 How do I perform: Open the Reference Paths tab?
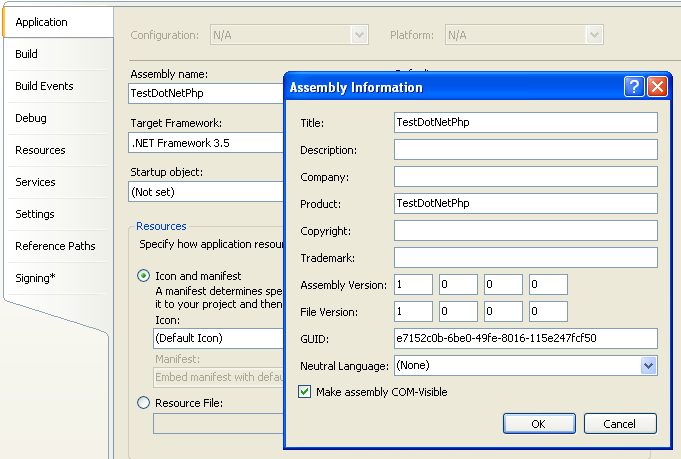tap(55, 246)
